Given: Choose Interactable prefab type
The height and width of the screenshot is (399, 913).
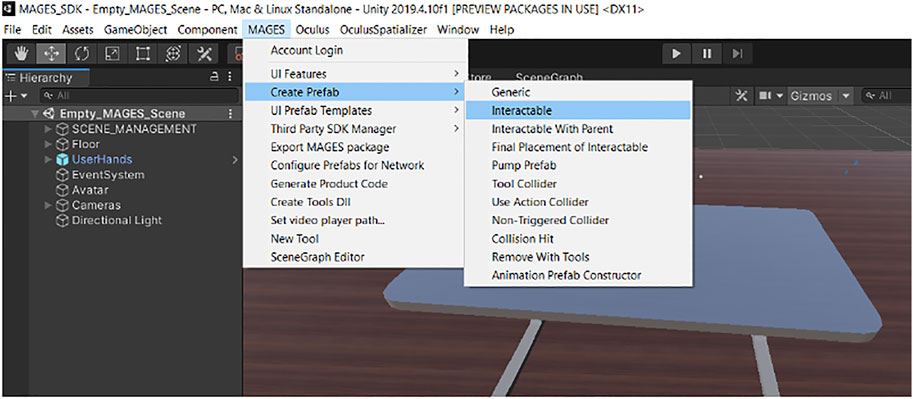Looking at the screenshot, I should (x=578, y=110).
